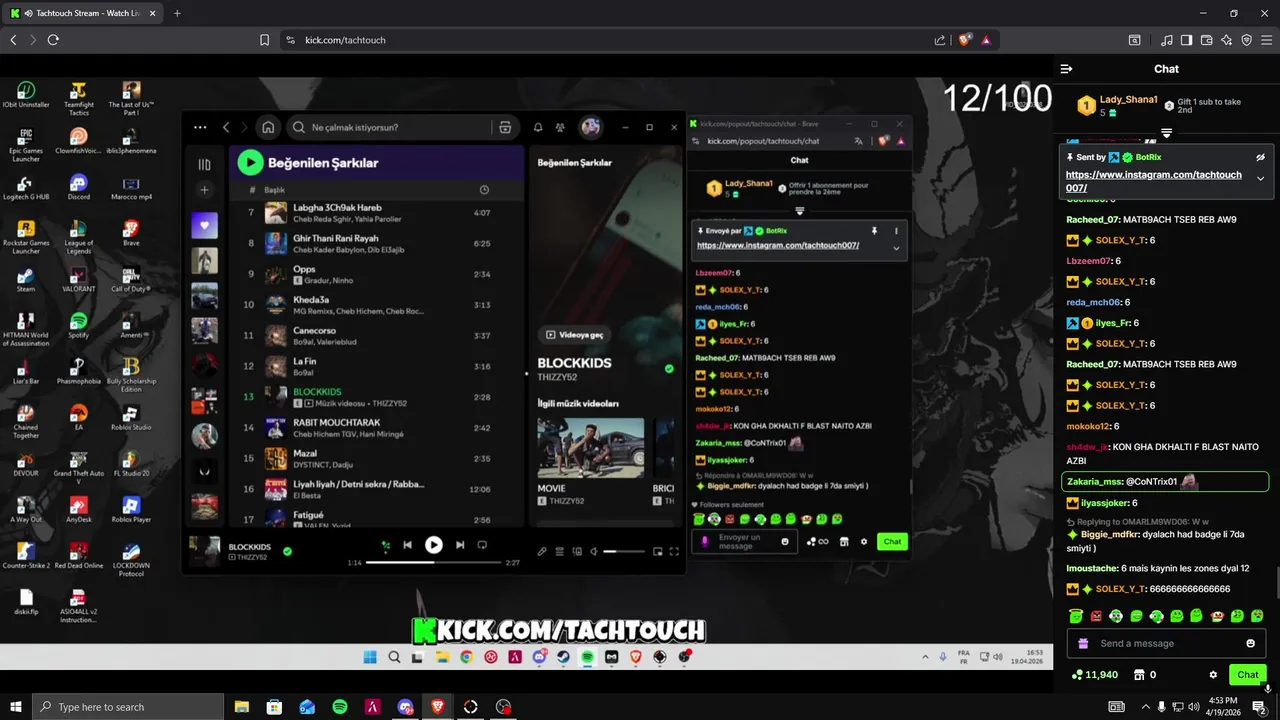This screenshot has height=720, width=1280.
Task: Open Microsoft Store from the taskbar
Action: point(274,707)
